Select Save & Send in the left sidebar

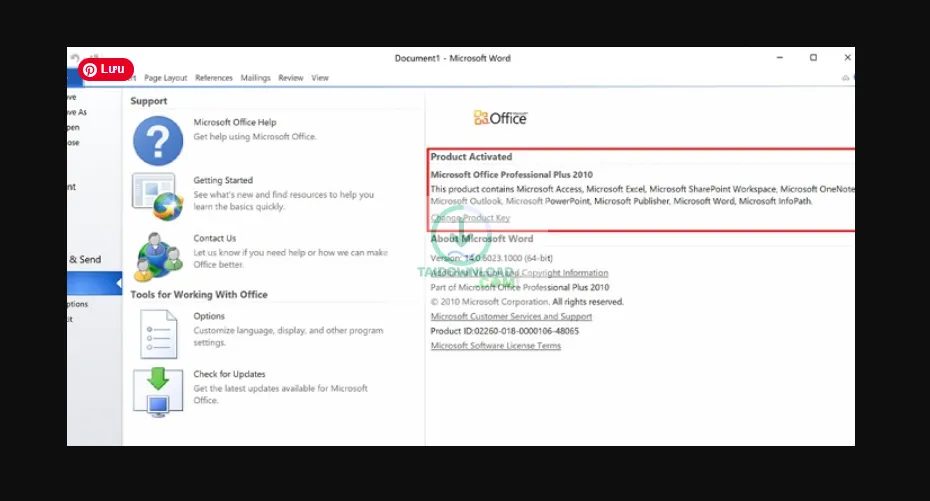pos(84,260)
